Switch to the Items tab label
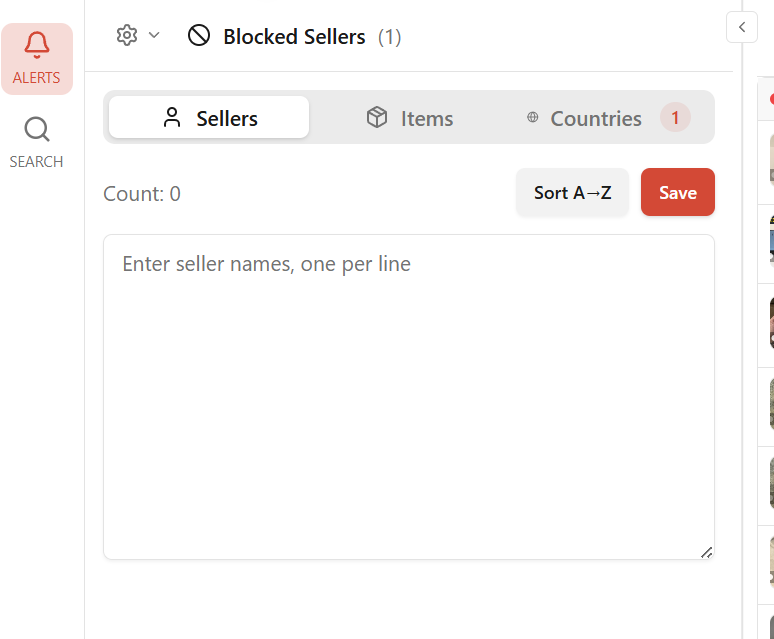The width and height of the screenshot is (774, 639). click(427, 118)
